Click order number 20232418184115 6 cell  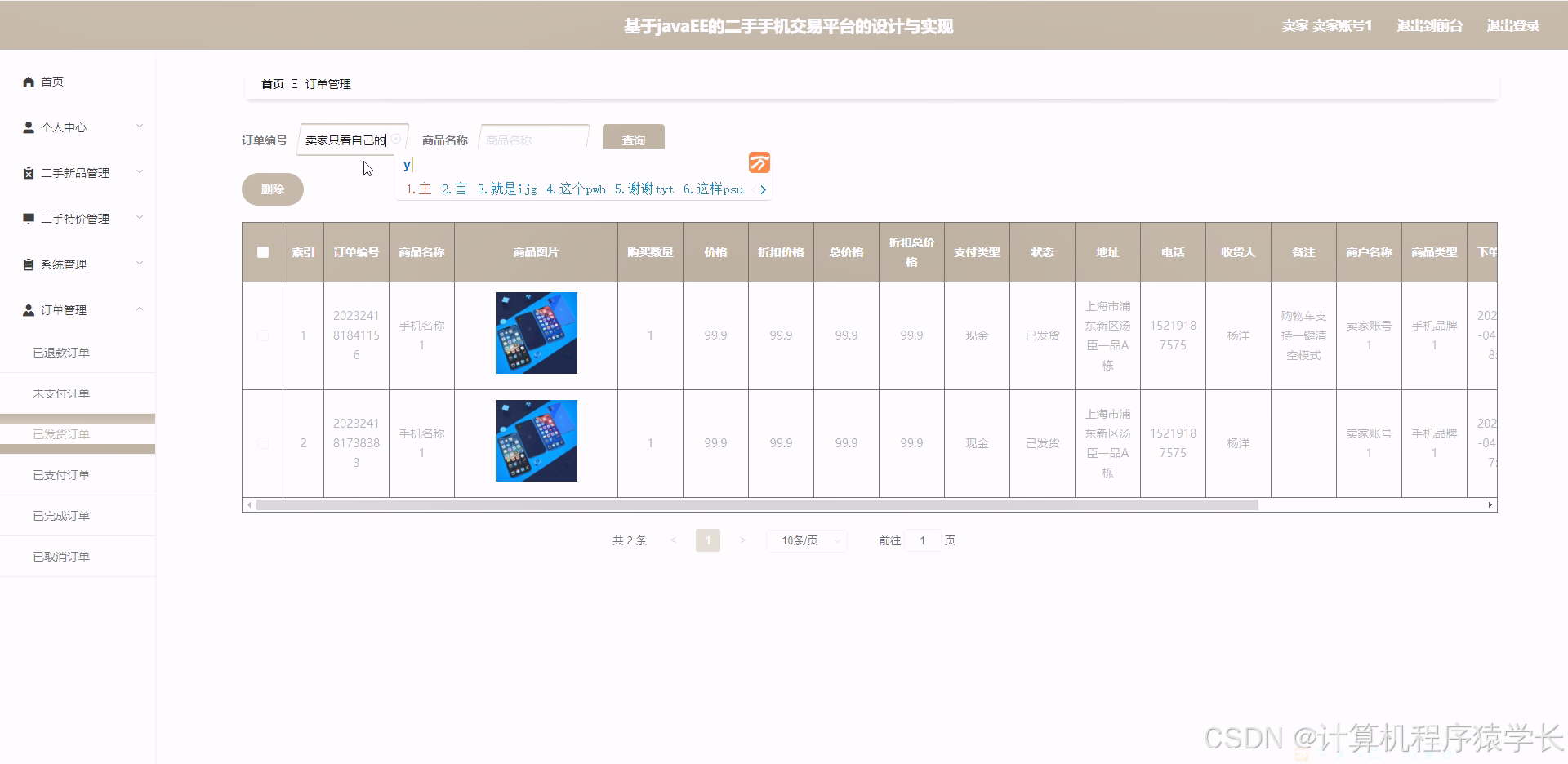[x=356, y=335]
